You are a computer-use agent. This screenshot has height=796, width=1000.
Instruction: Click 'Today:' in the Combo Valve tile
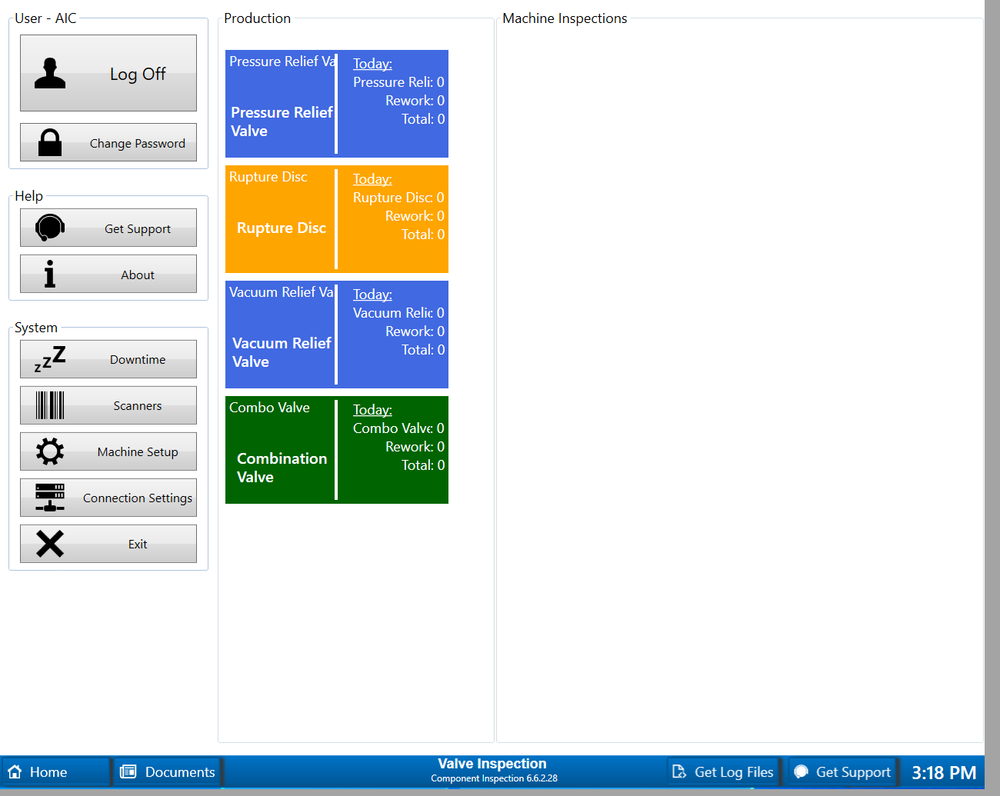pos(372,409)
